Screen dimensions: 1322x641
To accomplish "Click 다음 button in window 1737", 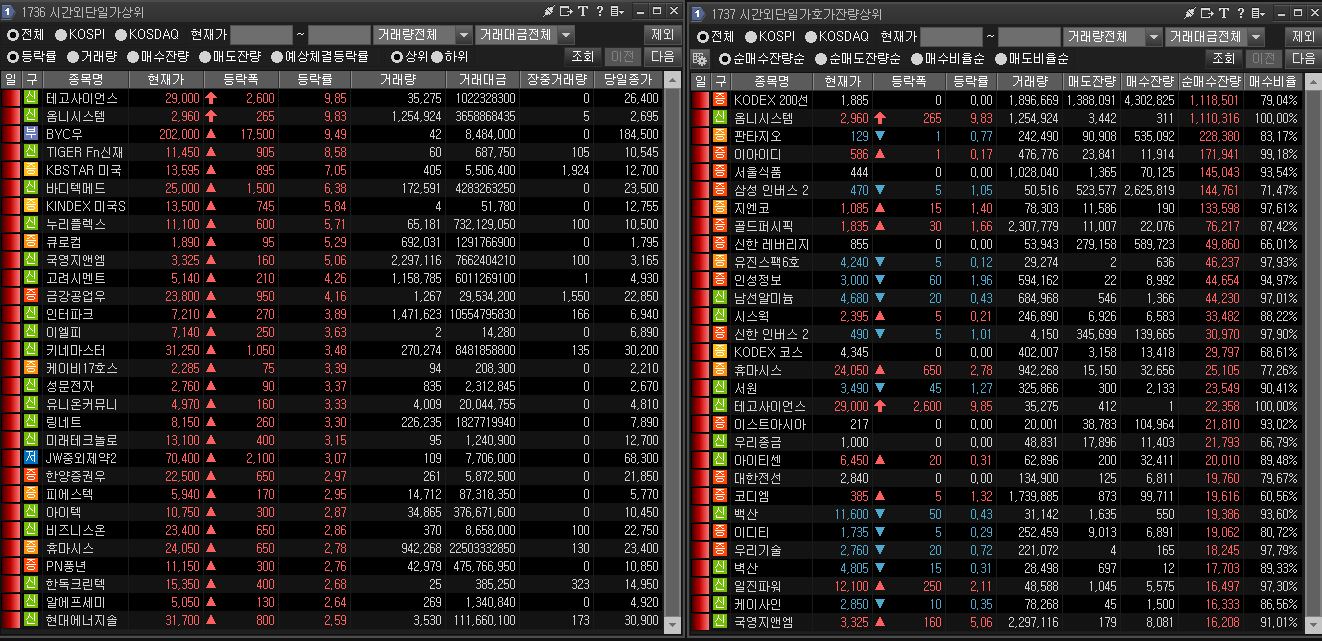I will (1302, 59).
